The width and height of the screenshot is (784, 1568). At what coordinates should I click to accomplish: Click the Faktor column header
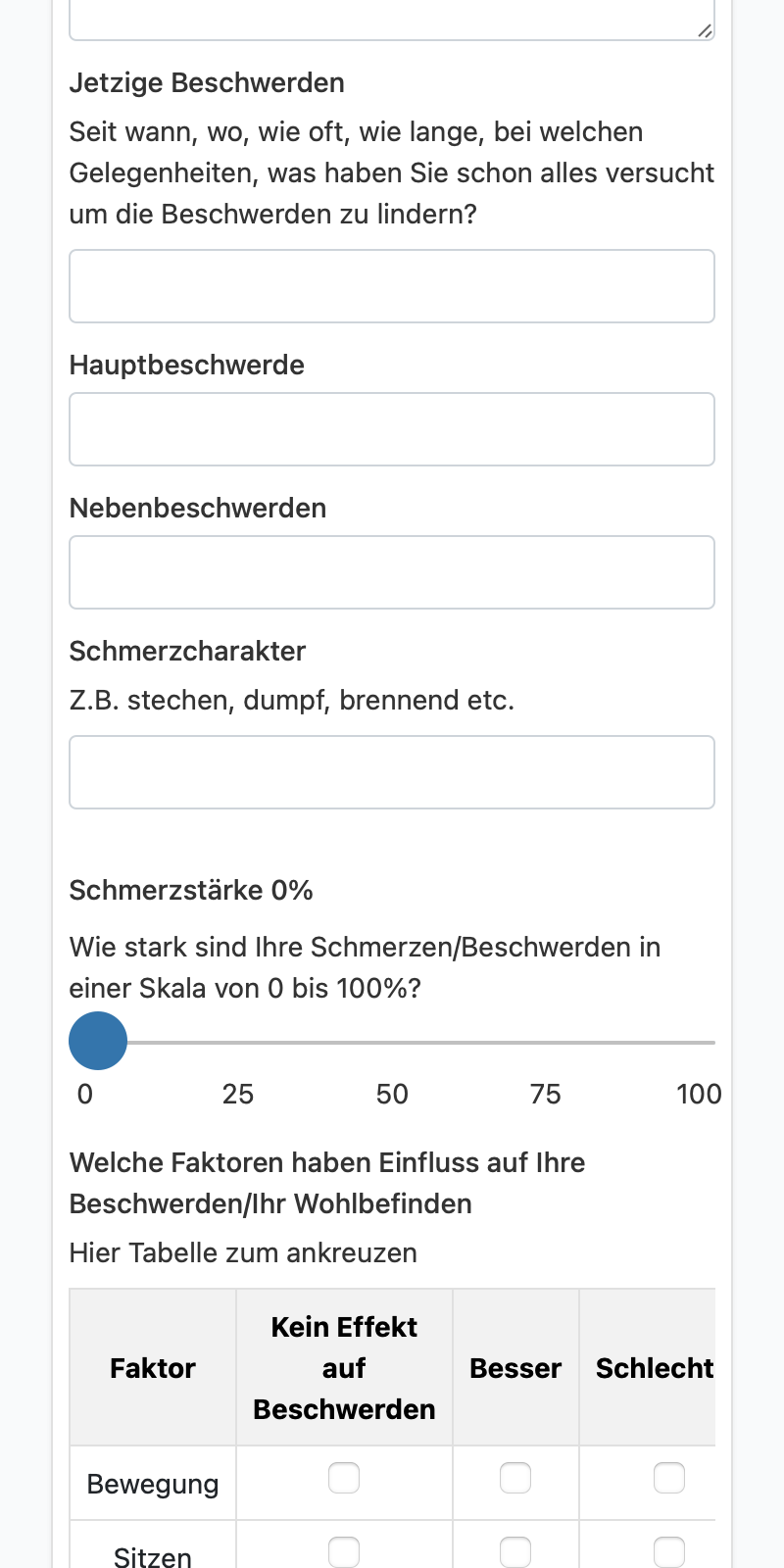[x=153, y=1368]
